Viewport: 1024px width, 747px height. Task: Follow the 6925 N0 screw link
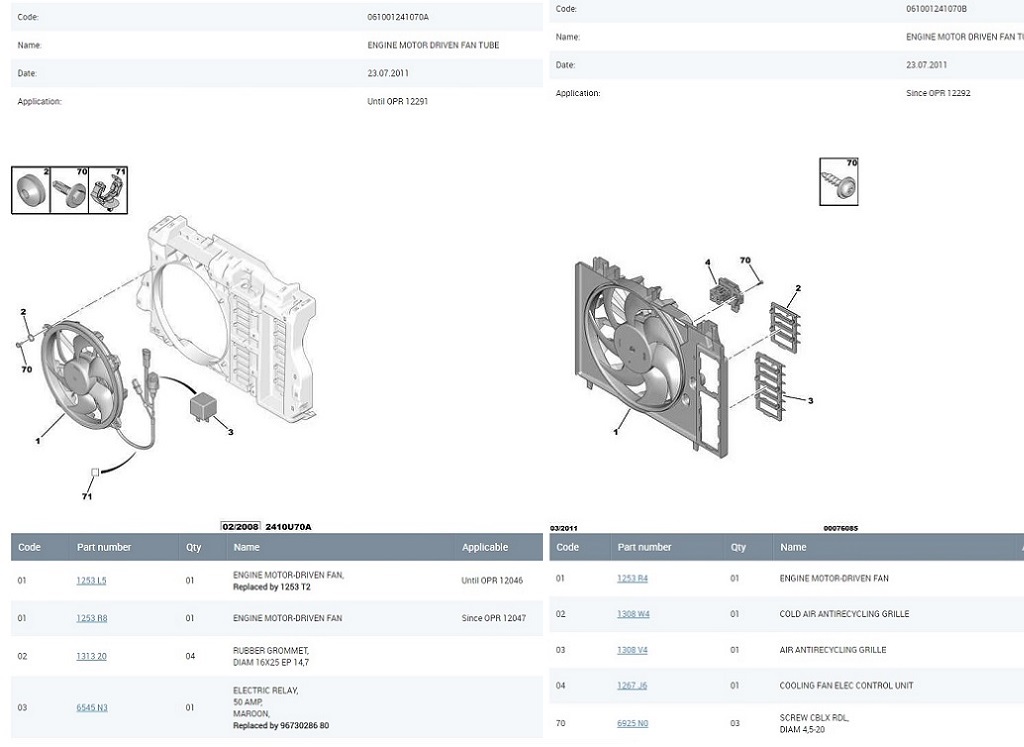[x=632, y=723]
